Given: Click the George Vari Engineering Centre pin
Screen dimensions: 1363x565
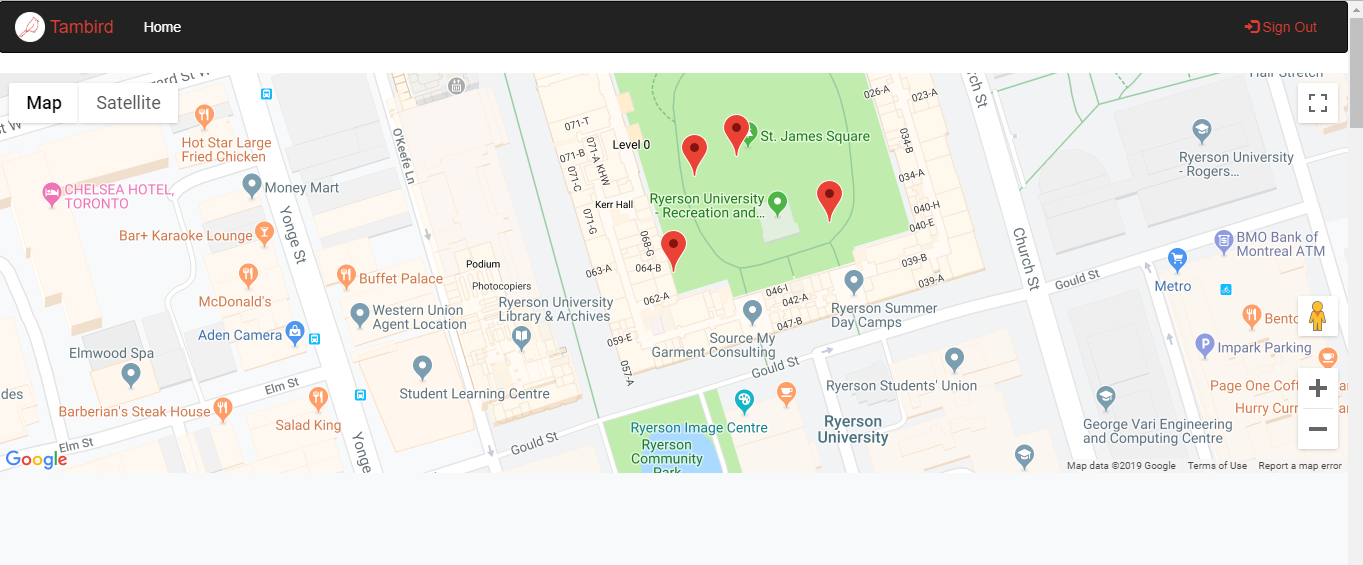Looking at the screenshot, I should (x=1105, y=398).
